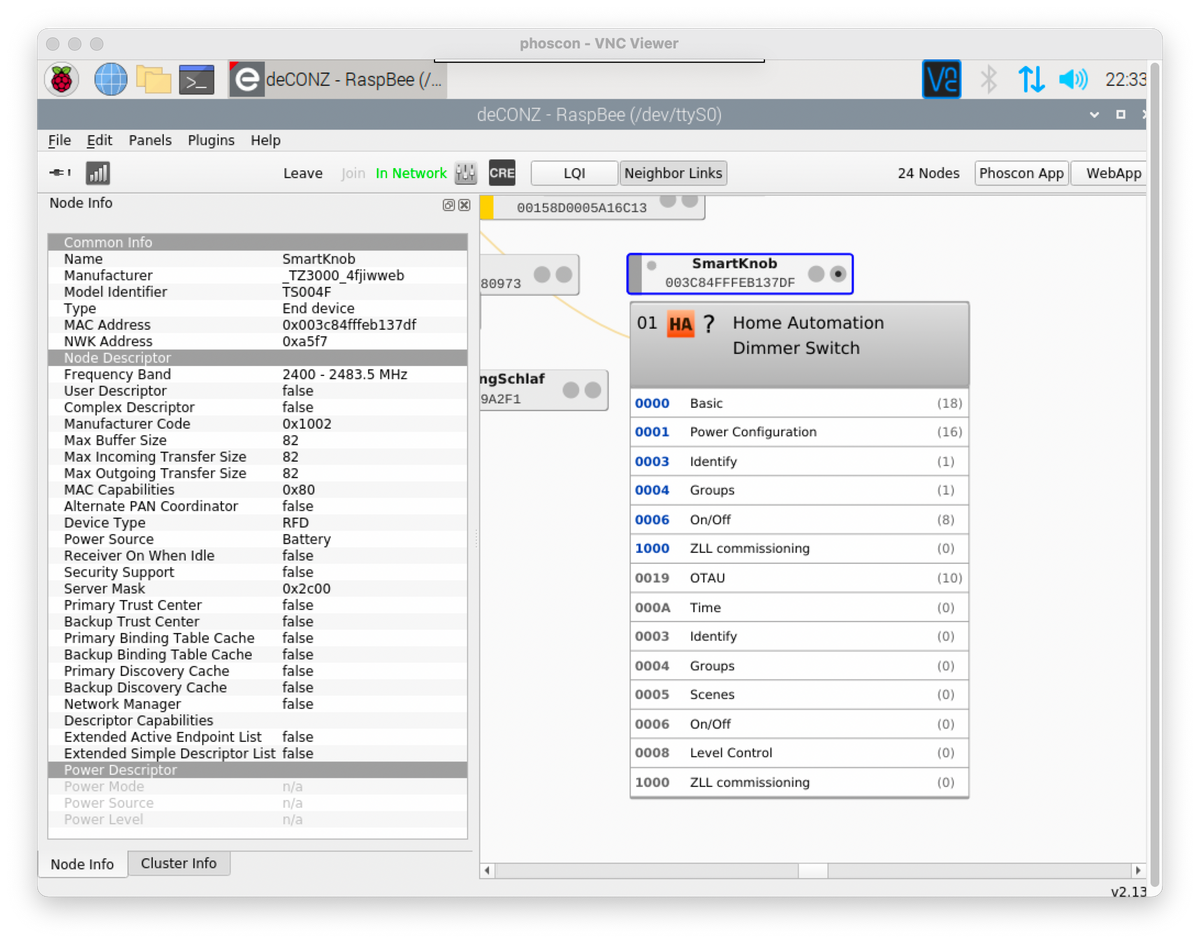Toggle the SmartKnob endpoint dropdown circle
The height and width of the screenshot is (943, 1200).
coord(838,274)
